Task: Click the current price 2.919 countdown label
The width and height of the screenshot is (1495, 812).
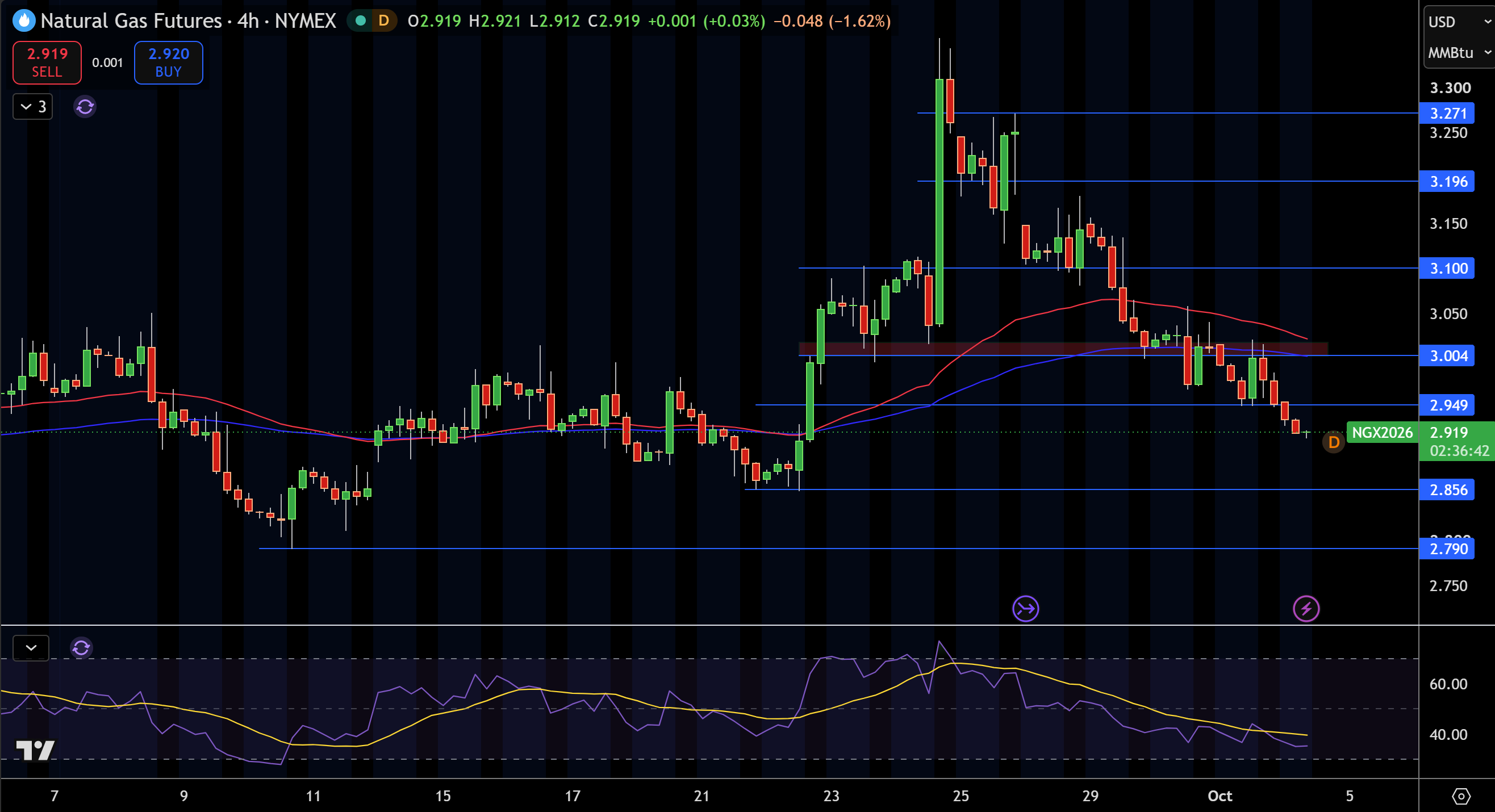Action: [x=1457, y=441]
